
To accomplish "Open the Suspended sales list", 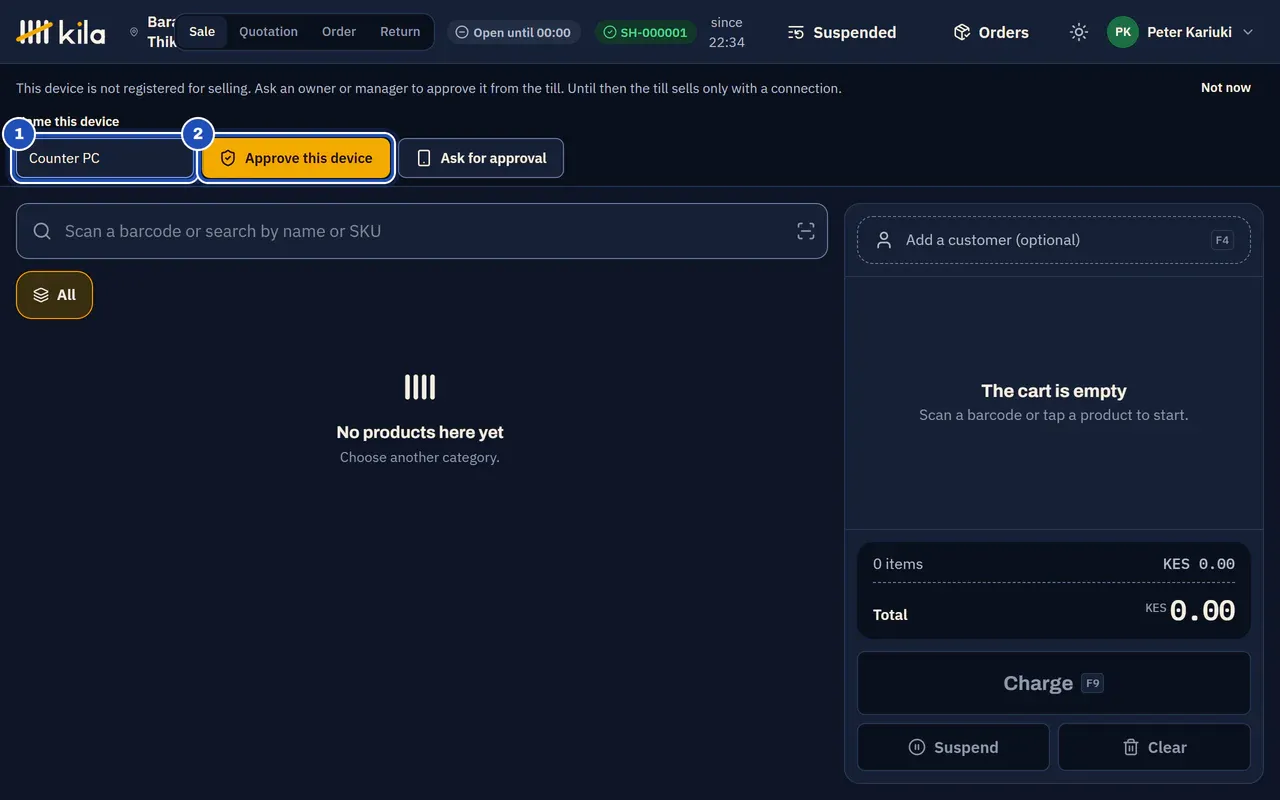I will pos(842,32).
